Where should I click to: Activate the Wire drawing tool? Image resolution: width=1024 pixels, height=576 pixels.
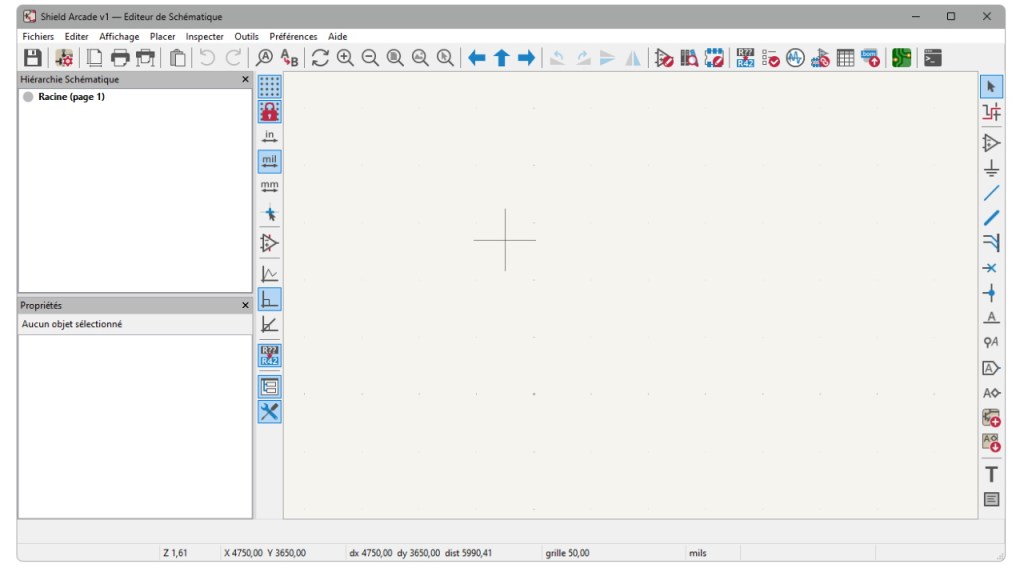991,193
